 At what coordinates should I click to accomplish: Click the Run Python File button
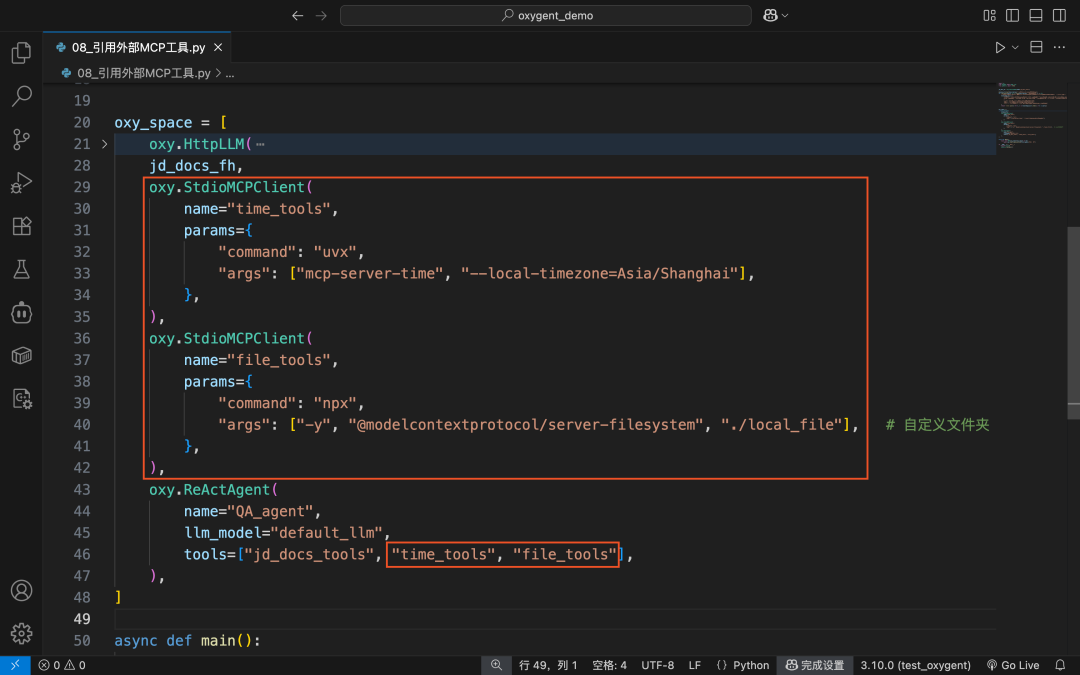[999, 47]
